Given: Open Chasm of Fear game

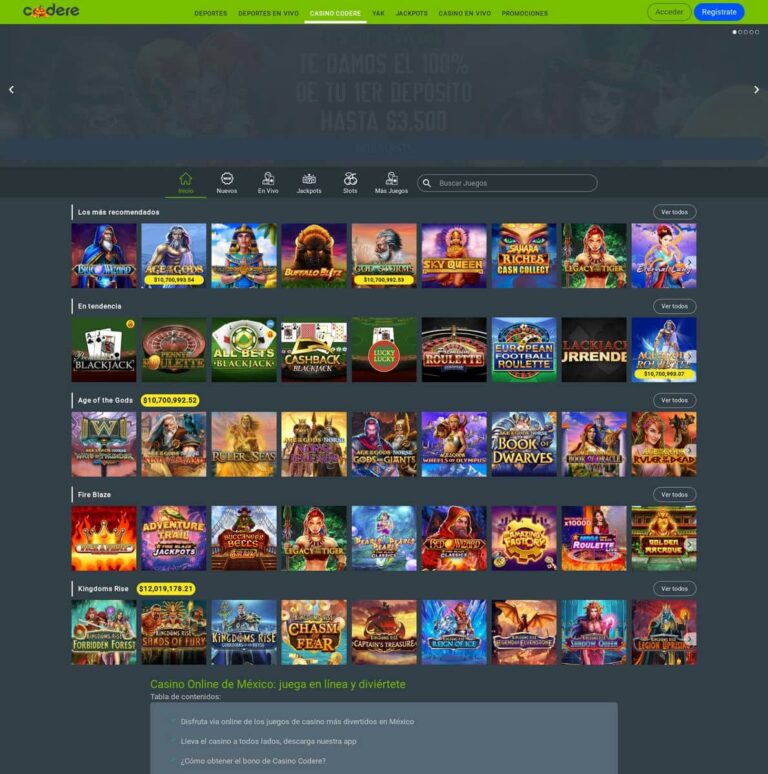Looking at the screenshot, I should (314, 632).
